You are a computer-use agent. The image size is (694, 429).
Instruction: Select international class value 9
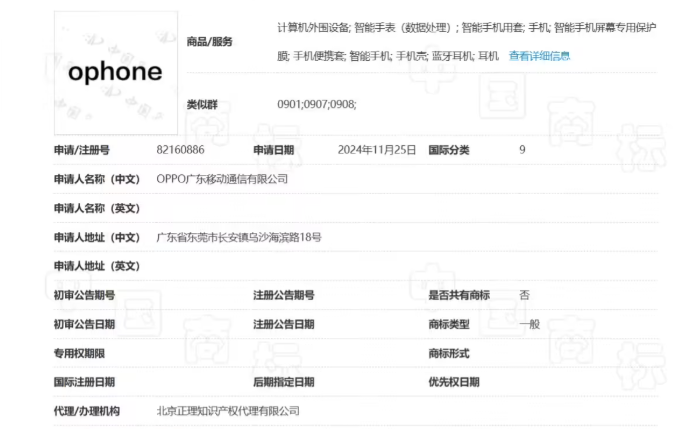click(x=522, y=150)
